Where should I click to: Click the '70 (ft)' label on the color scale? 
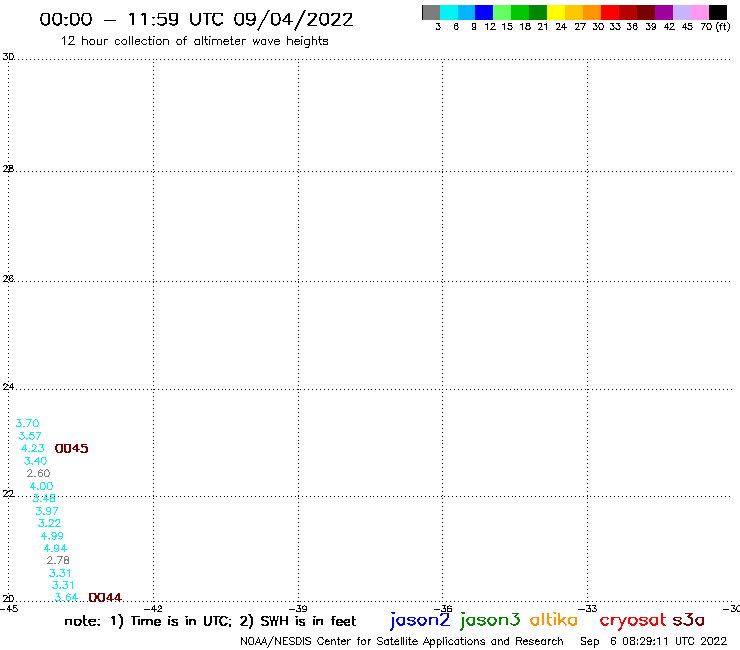pos(715,27)
